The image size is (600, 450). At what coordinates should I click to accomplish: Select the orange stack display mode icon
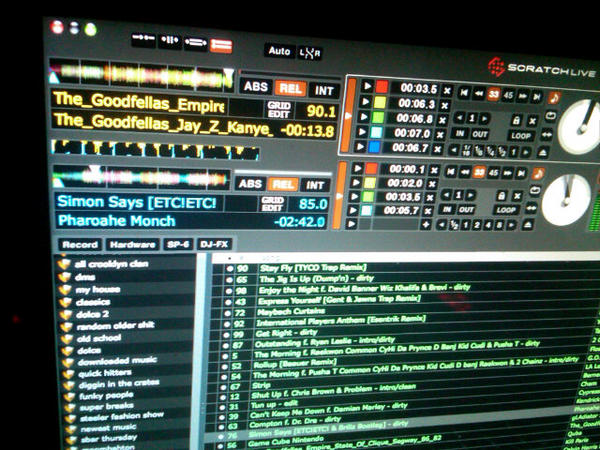[x=221, y=46]
